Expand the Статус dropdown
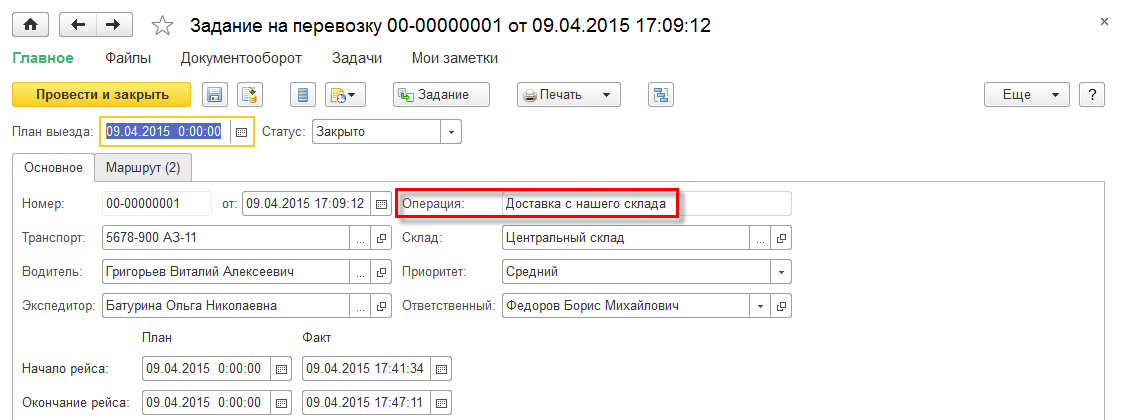Viewport: 1122px width, 420px height. (451, 132)
